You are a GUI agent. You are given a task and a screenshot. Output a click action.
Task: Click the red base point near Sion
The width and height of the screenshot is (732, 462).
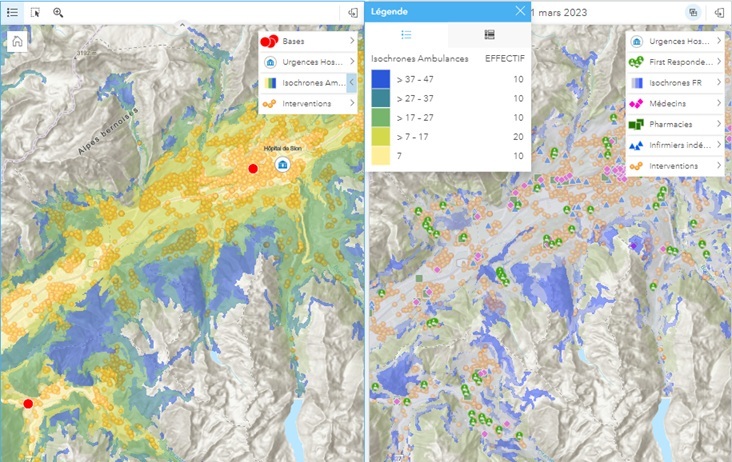click(x=253, y=168)
